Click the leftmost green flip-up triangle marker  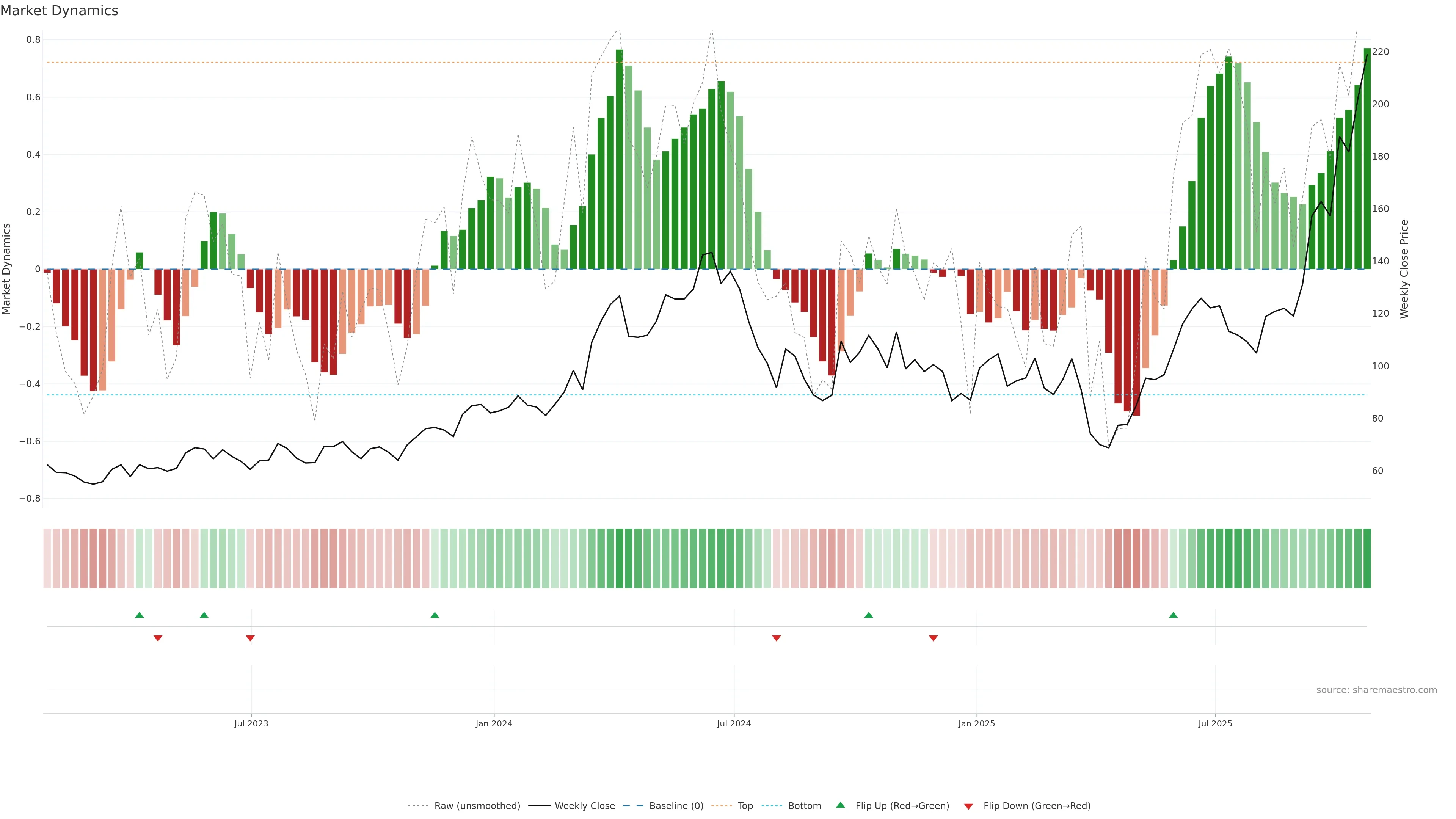coord(140,615)
